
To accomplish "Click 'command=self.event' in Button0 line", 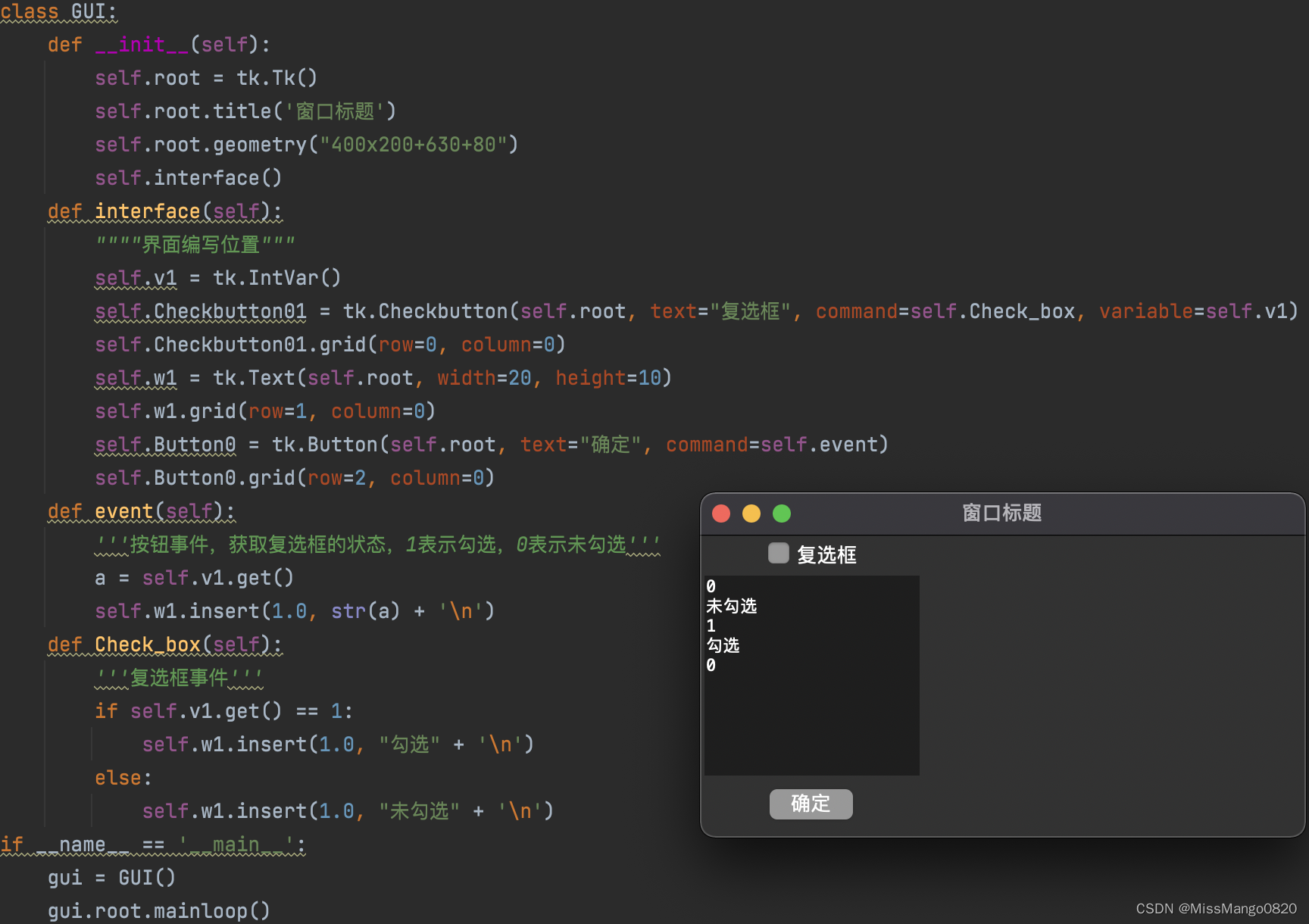I will pyautogui.click(x=770, y=445).
